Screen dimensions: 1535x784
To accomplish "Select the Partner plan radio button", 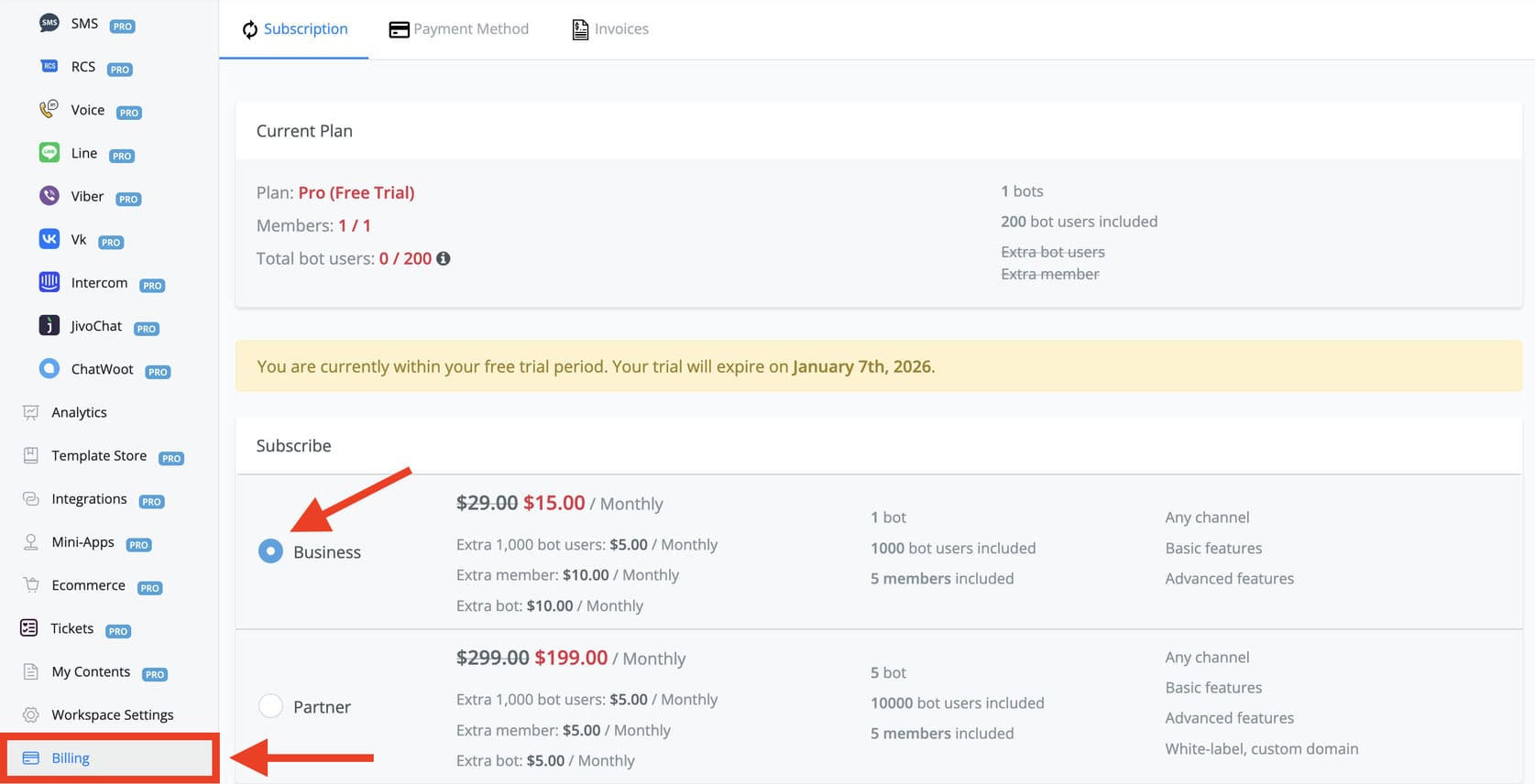I will (270, 705).
